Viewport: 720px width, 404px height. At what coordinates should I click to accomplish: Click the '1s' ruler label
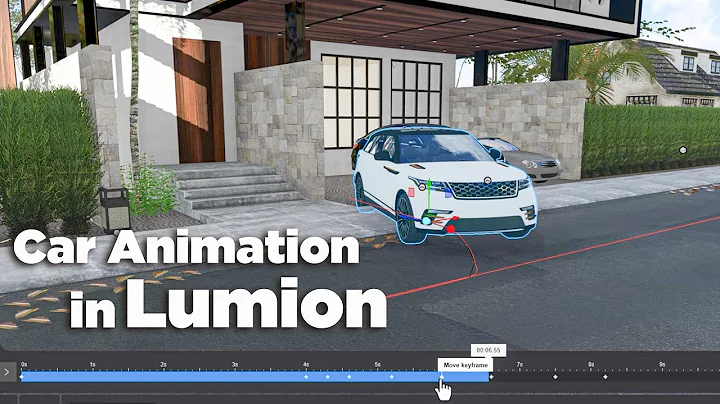point(92,365)
